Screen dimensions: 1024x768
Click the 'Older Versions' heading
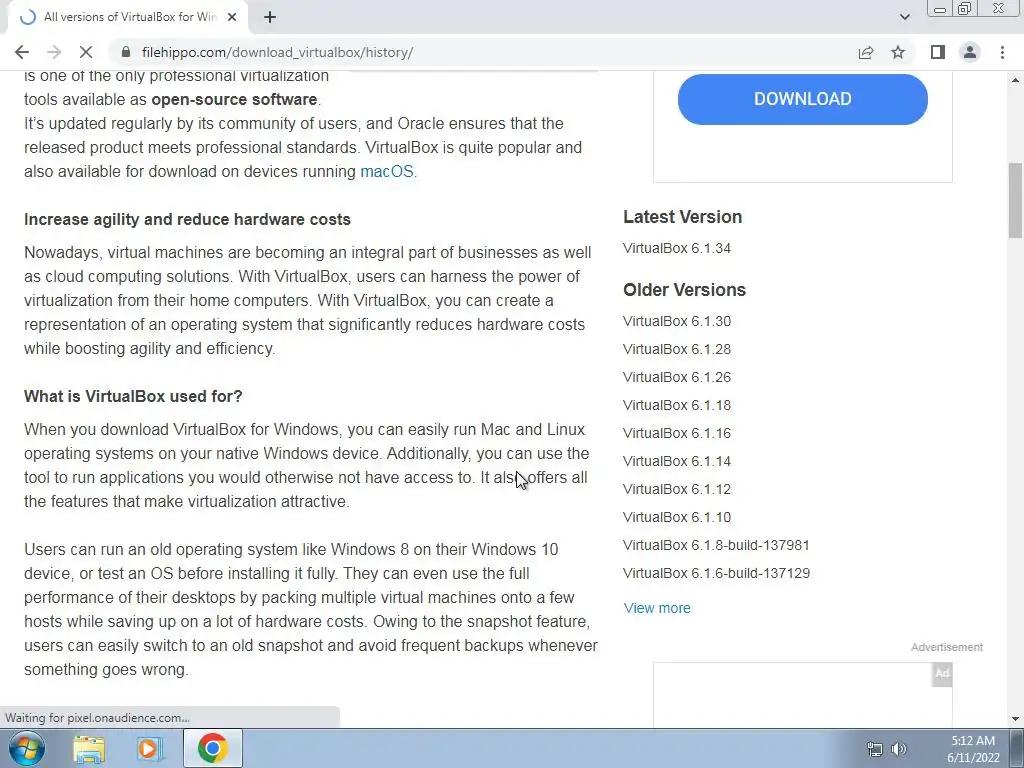pyautogui.click(x=684, y=290)
